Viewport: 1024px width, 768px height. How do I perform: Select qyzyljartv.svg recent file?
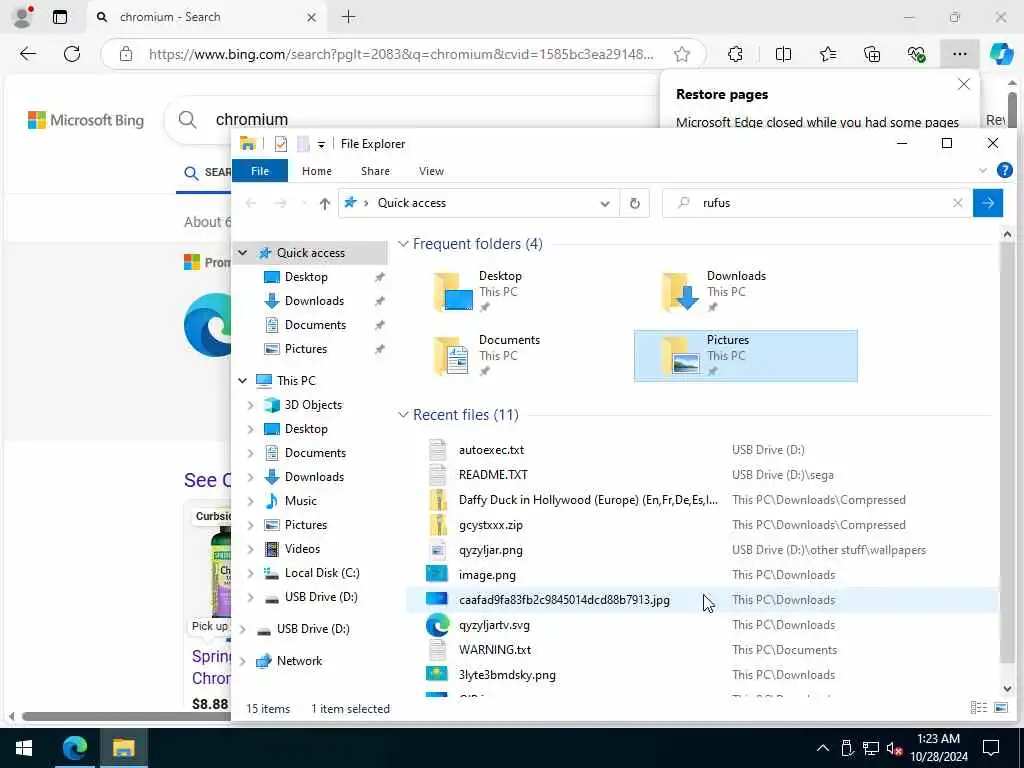pos(702,625)
